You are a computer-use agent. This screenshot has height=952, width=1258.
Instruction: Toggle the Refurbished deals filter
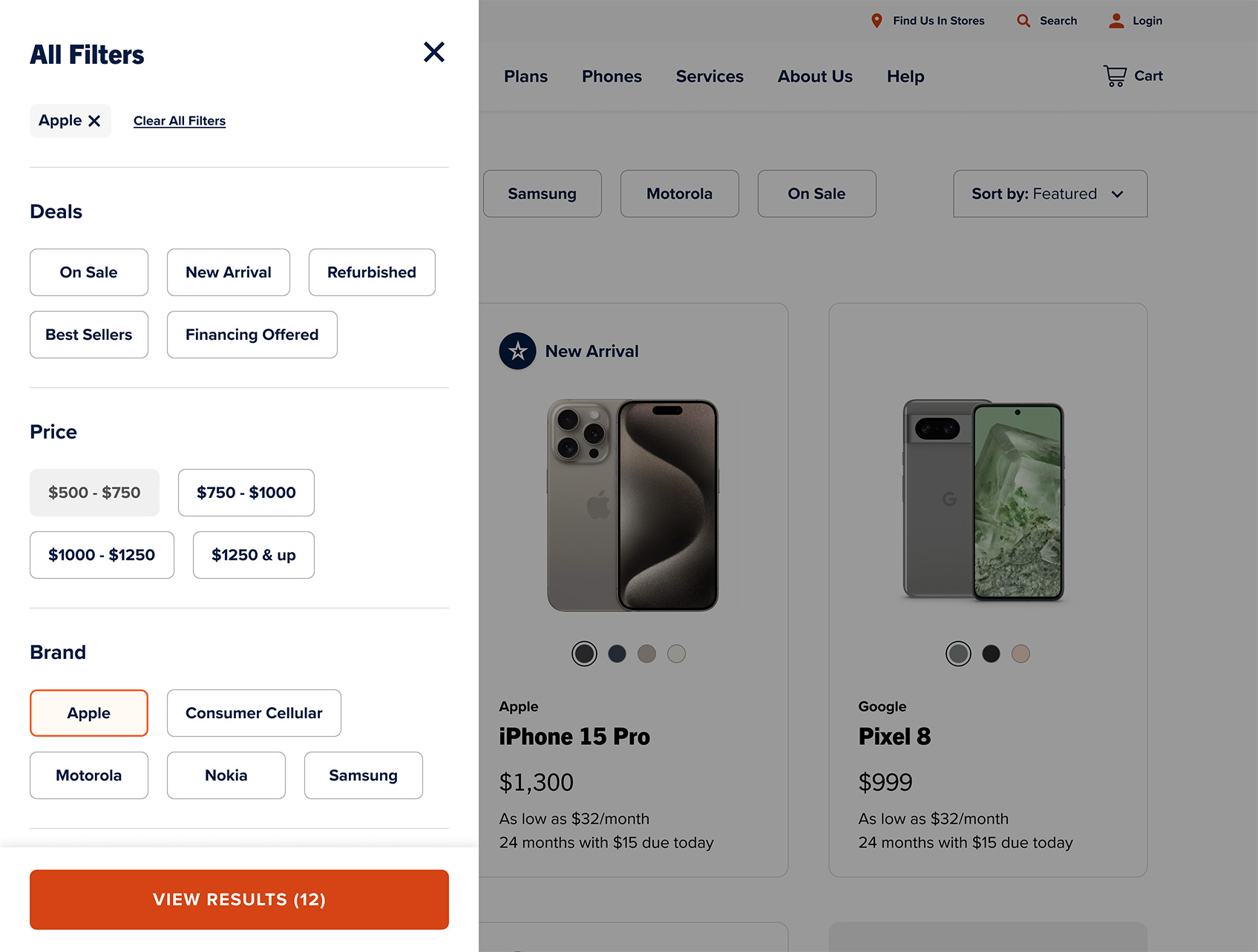(372, 272)
